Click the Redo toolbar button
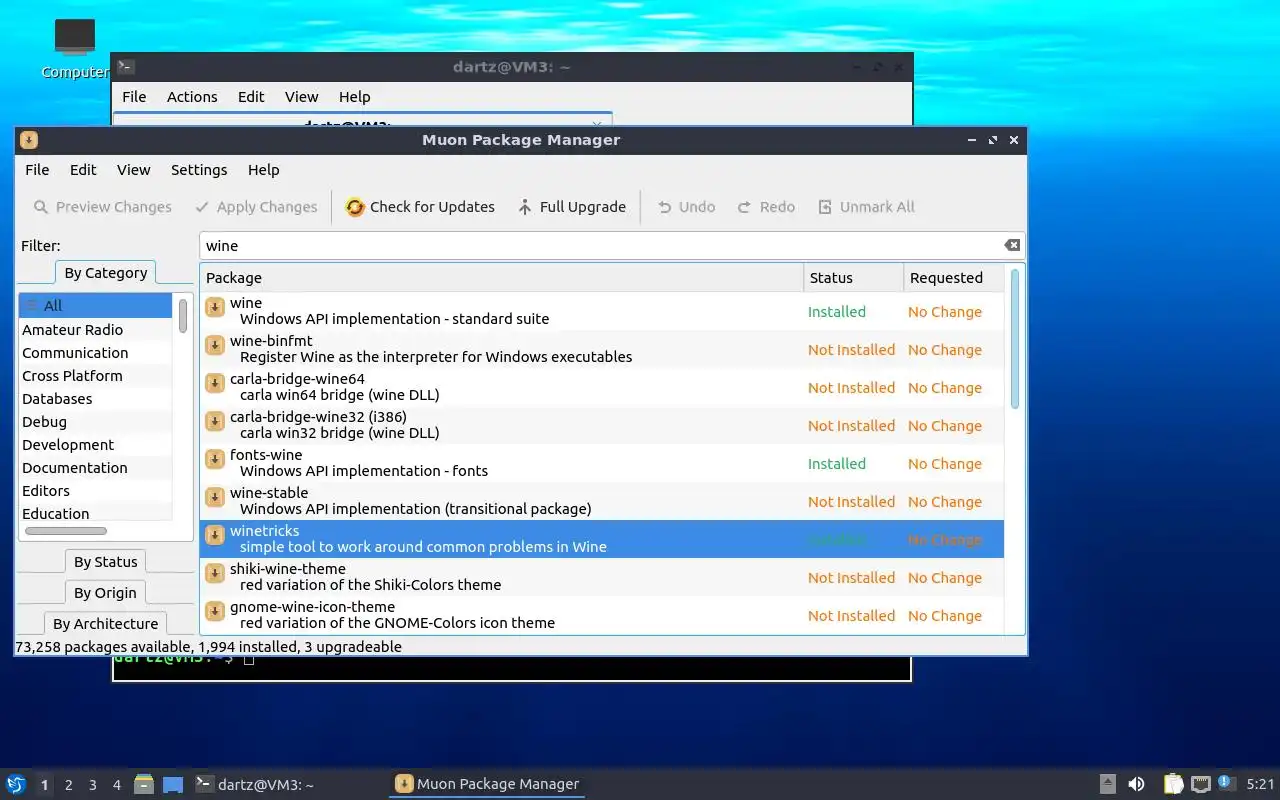 click(766, 207)
